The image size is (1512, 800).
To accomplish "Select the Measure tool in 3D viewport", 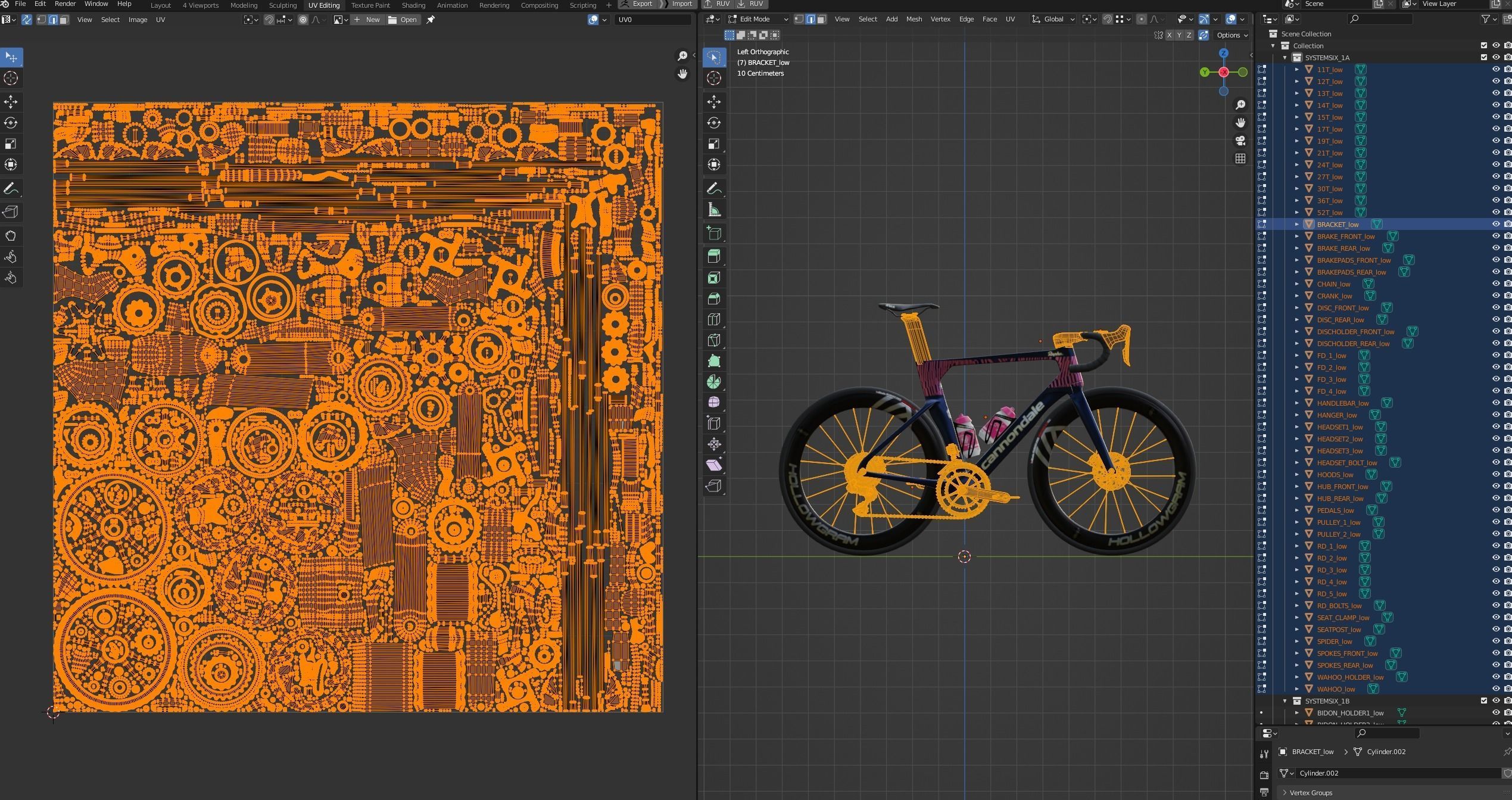I will (714, 210).
